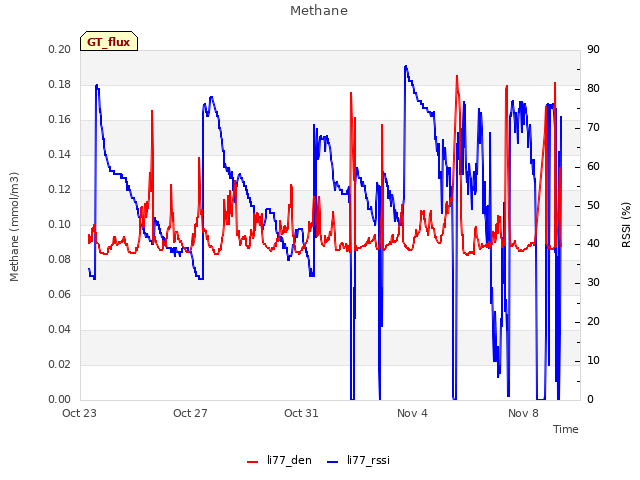Click the 0.18 methane axis value

[x=60, y=84]
